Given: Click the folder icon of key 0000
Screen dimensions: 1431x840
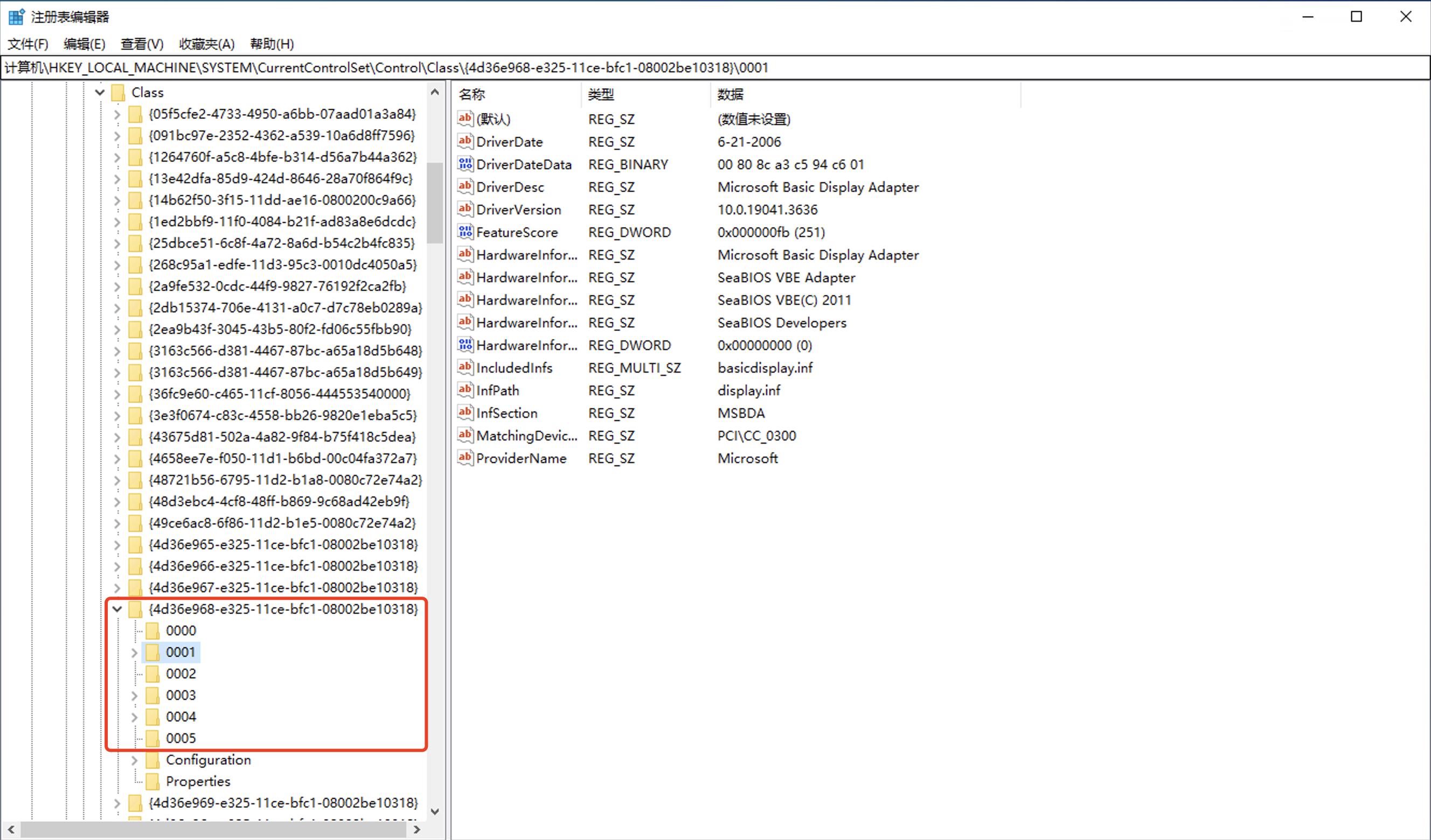Looking at the screenshot, I should [152, 631].
